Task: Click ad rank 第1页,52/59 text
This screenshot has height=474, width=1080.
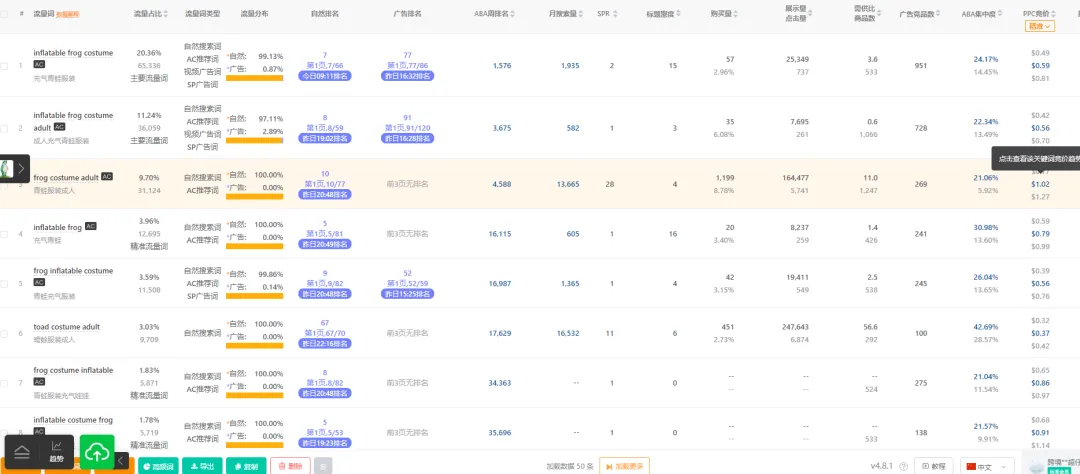Action: (407, 283)
